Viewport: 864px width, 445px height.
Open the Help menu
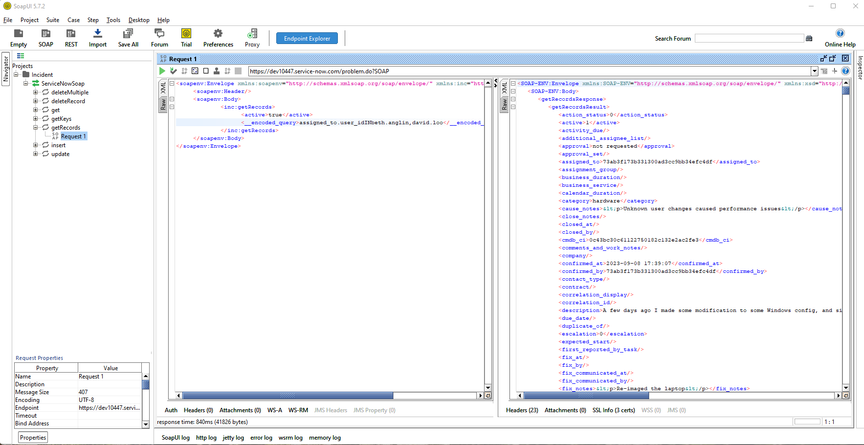164,20
